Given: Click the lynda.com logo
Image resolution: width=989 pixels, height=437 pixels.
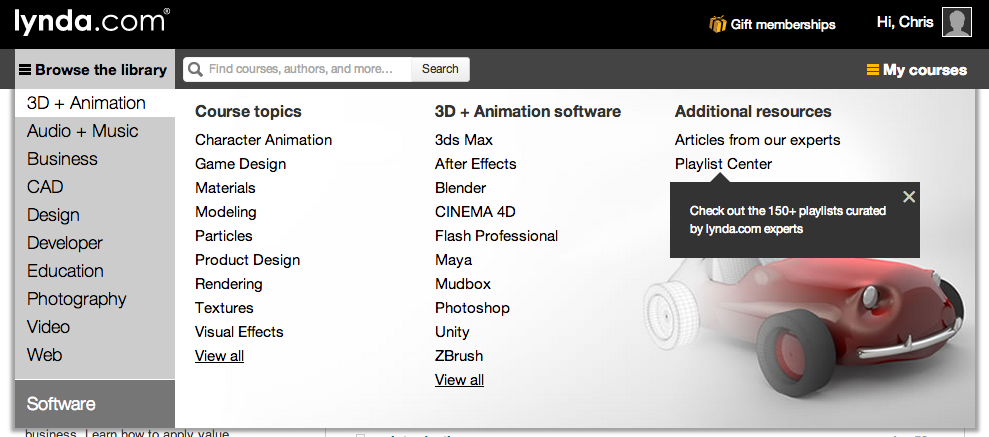Looking at the screenshot, I should 92,22.
